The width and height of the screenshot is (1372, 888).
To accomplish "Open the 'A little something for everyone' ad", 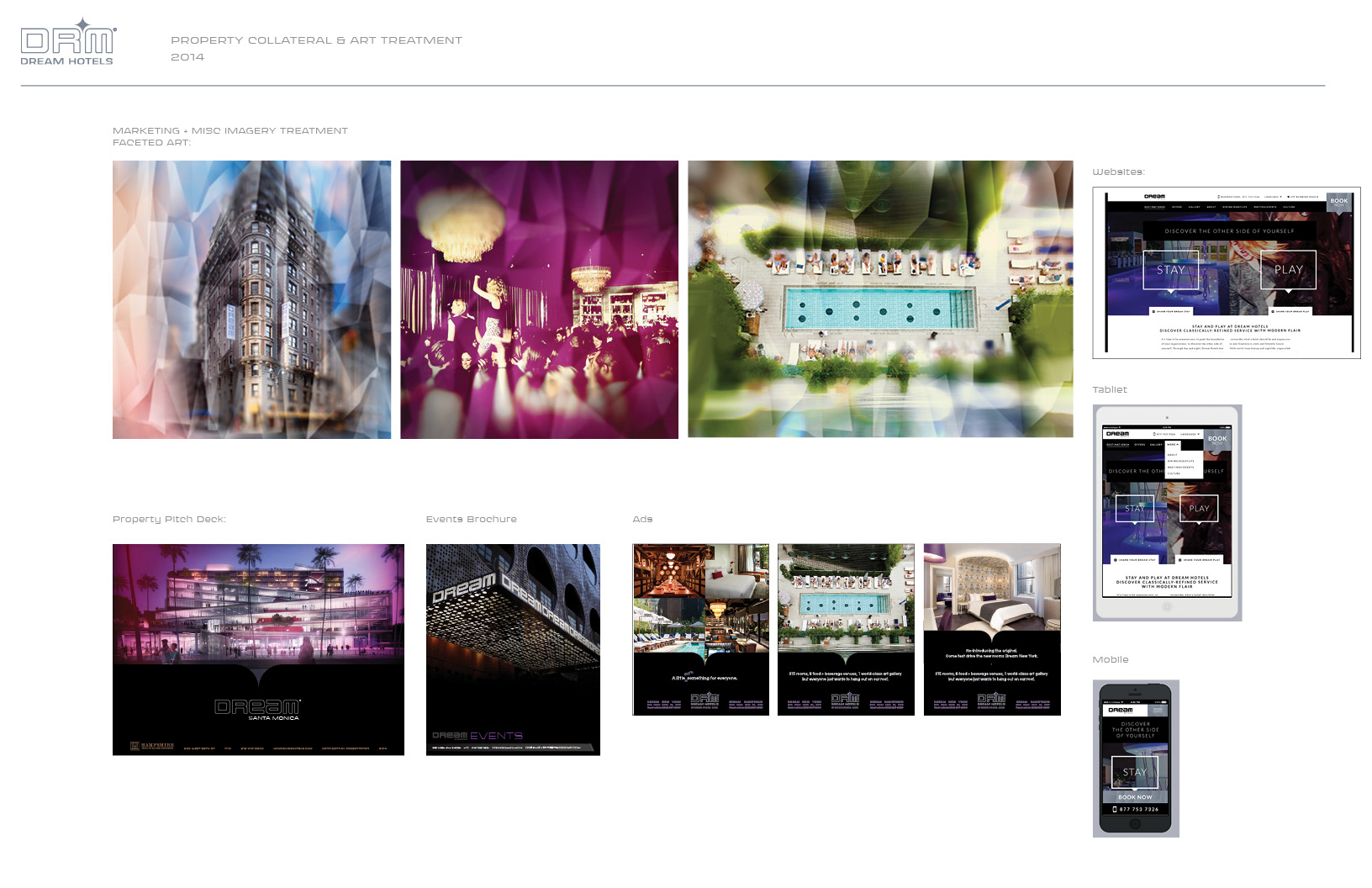I will click(x=701, y=629).
